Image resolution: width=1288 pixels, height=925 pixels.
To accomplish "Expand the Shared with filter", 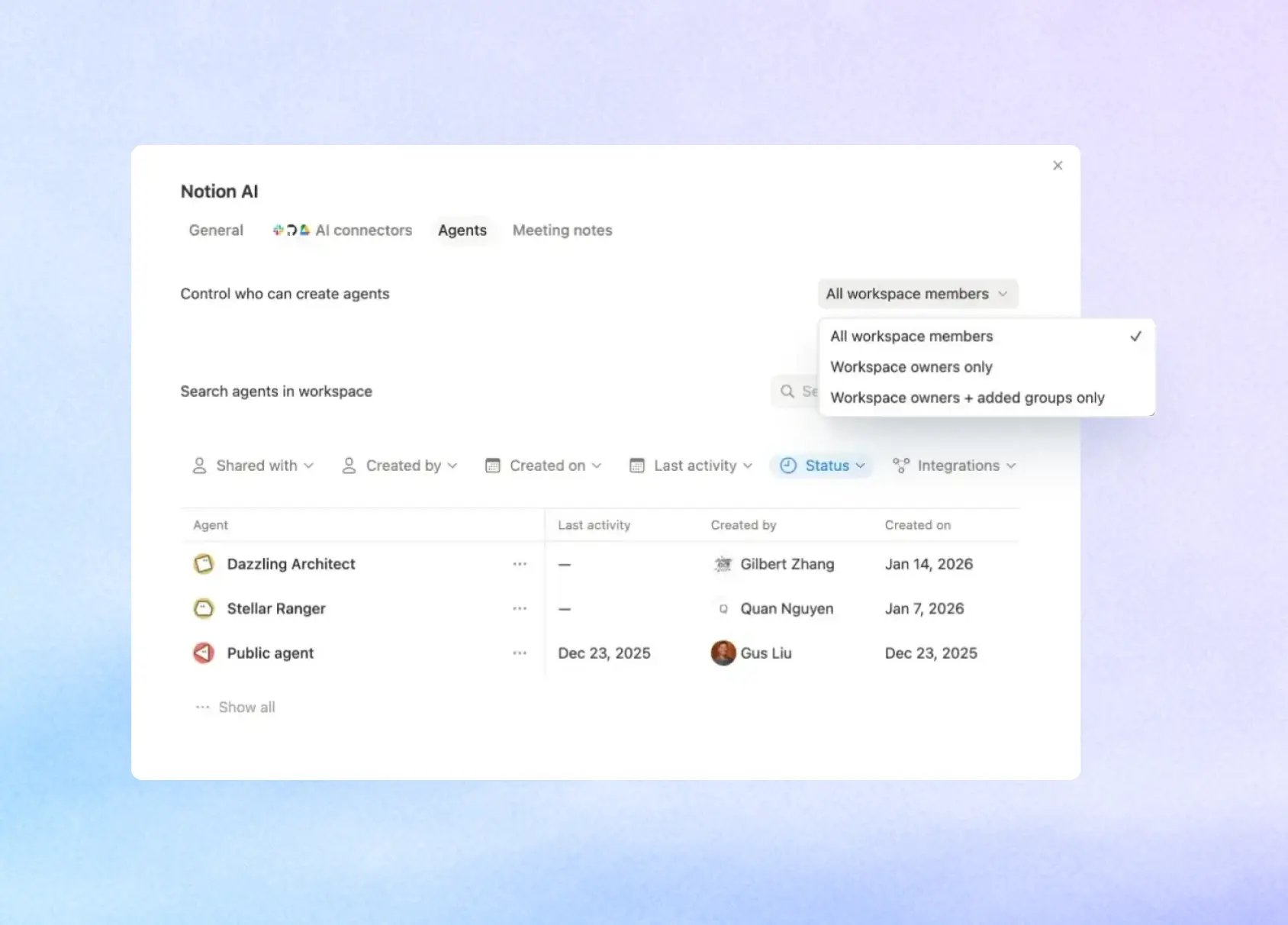I will (253, 466).
